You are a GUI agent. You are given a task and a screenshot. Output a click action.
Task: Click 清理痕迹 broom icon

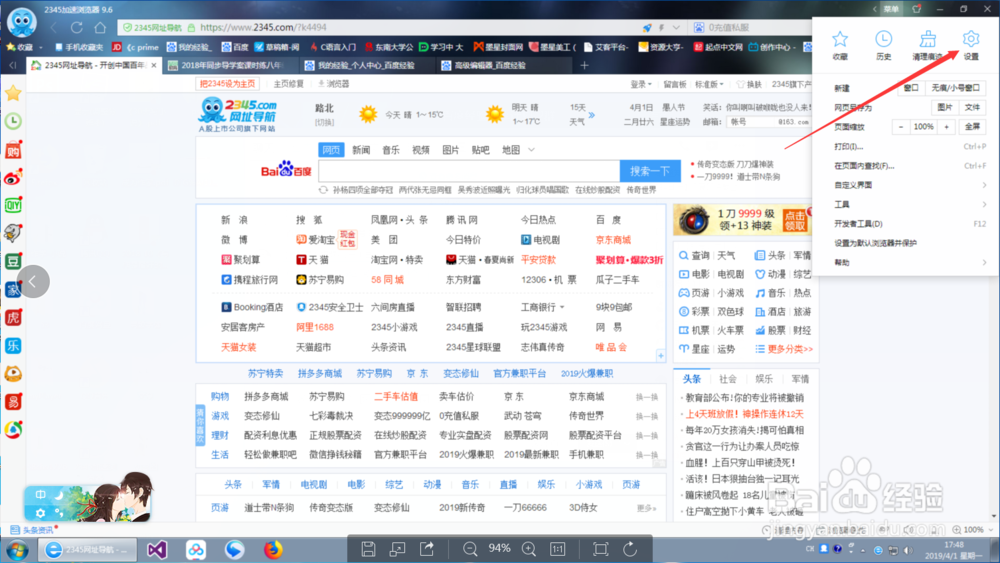click(x=927, y=40)
